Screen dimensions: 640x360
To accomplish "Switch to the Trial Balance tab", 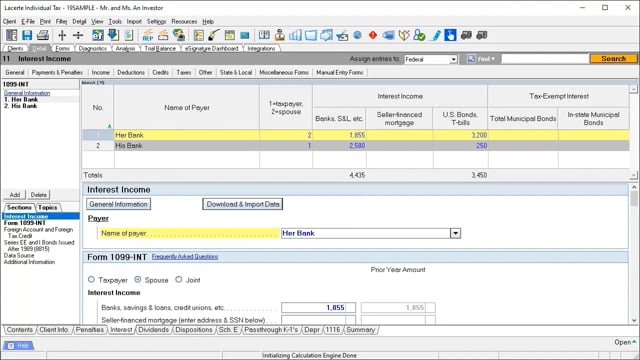I will pos(160,48).
